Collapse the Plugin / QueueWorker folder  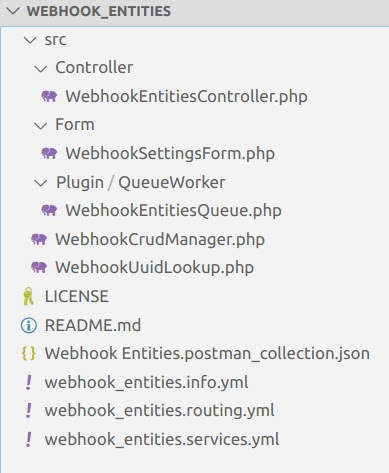point(41,183)
